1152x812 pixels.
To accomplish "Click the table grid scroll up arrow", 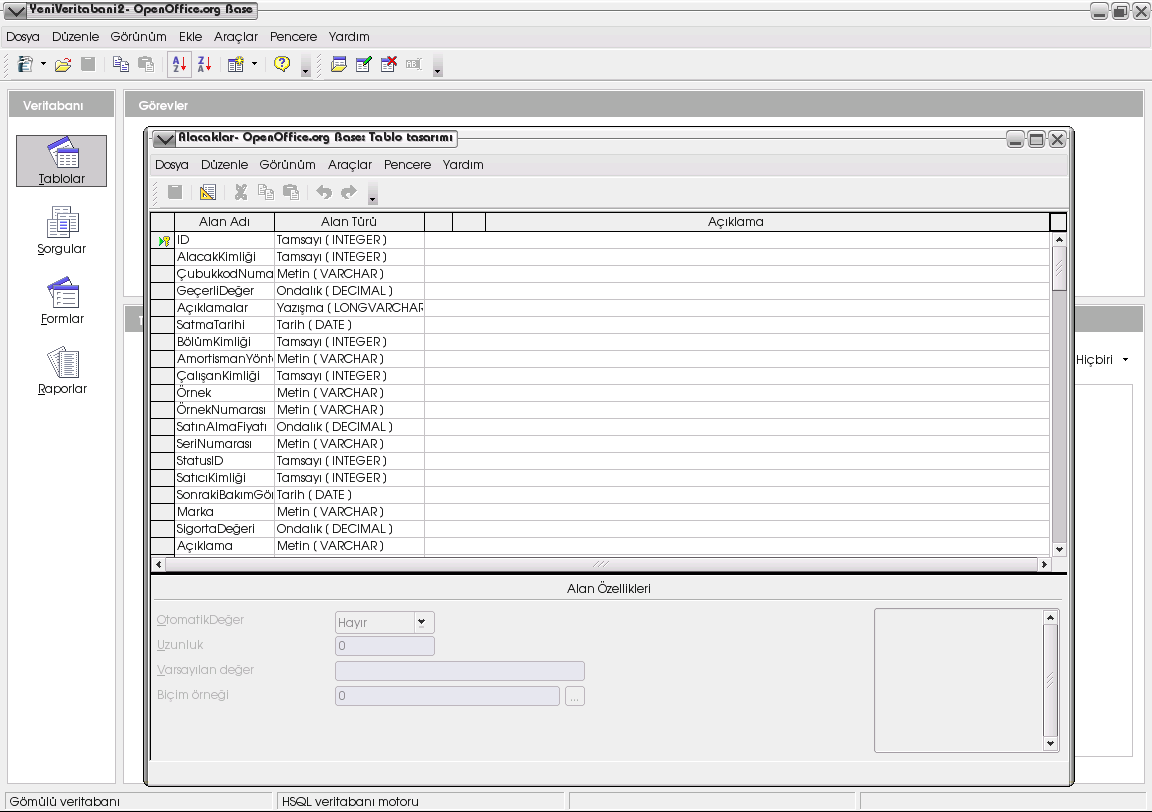I will coord(1059,240).
